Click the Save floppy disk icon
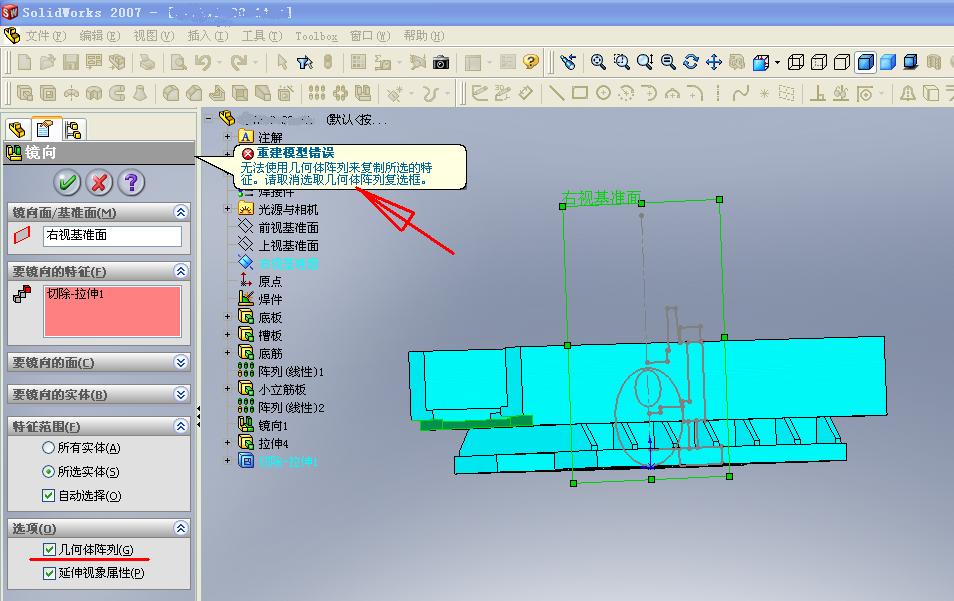The image size is (954, 601). coord(71,62)
